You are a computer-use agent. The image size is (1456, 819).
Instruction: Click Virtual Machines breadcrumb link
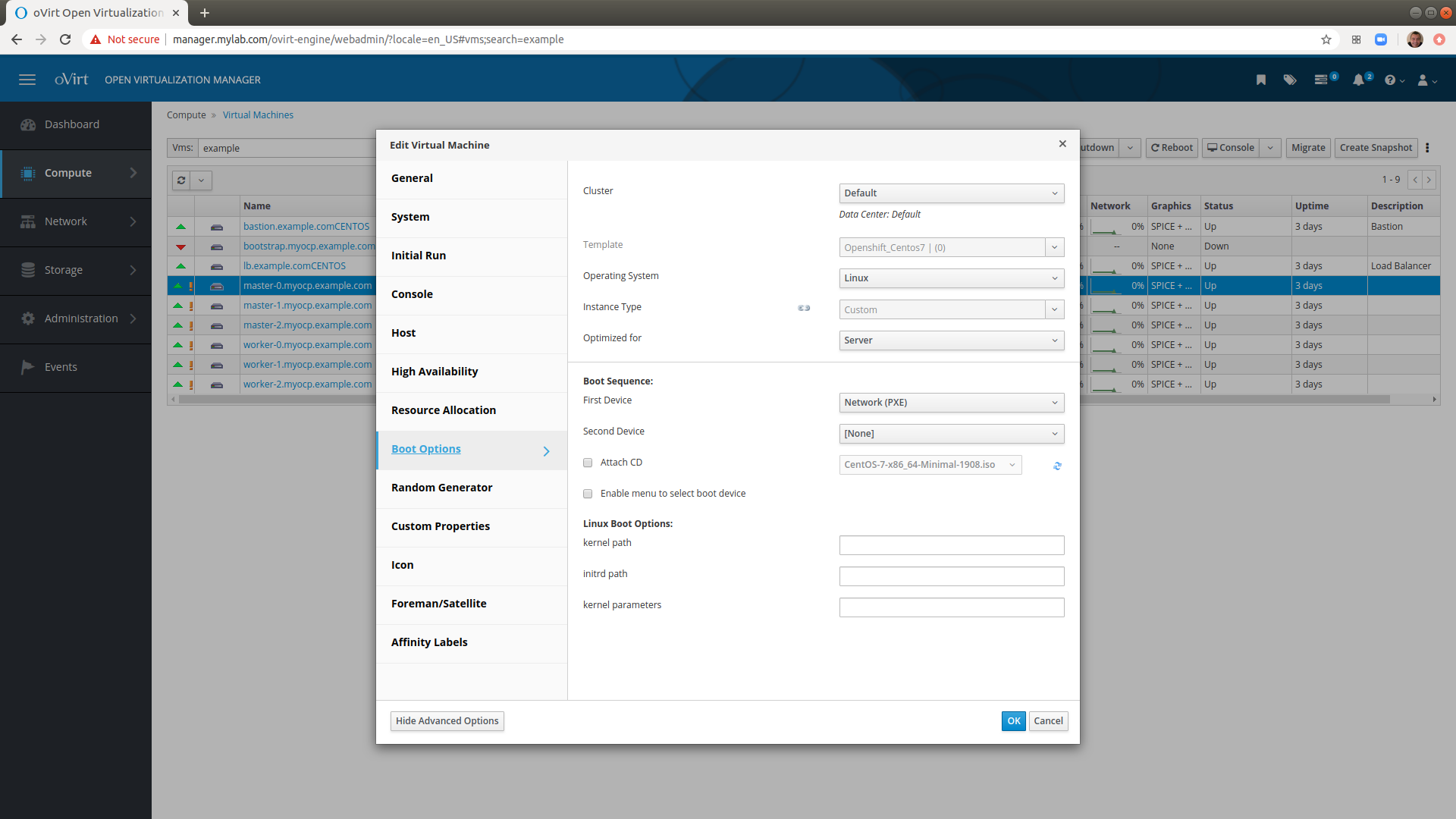pos(258,115)
